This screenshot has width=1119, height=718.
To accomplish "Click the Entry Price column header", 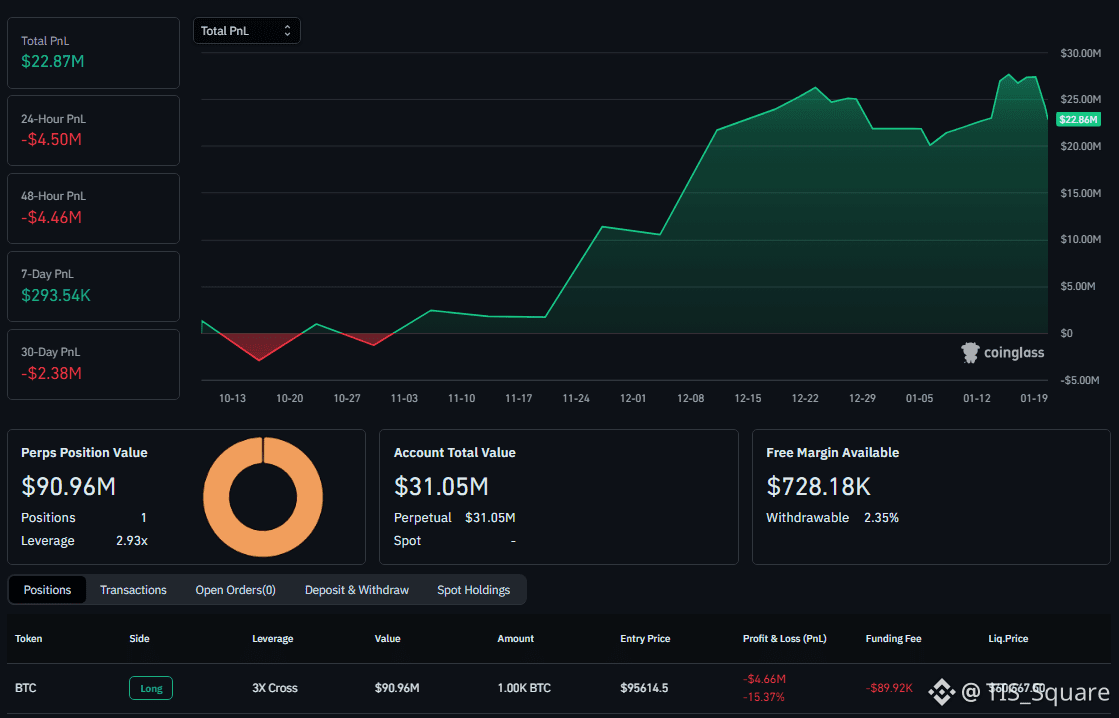I will click(x=645, y=638).
